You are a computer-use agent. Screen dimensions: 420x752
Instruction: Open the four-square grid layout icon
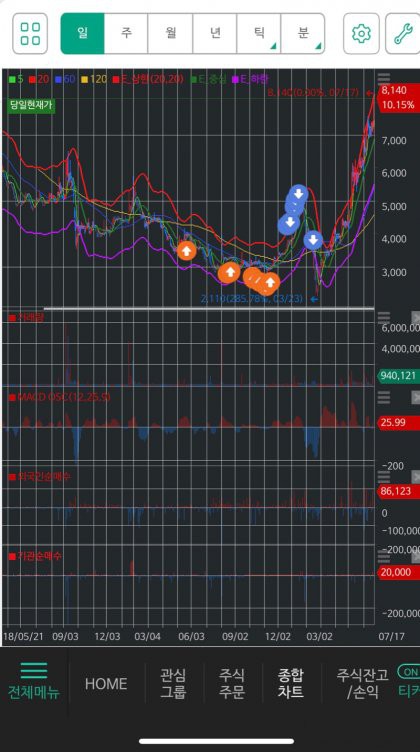click(30, 34)
